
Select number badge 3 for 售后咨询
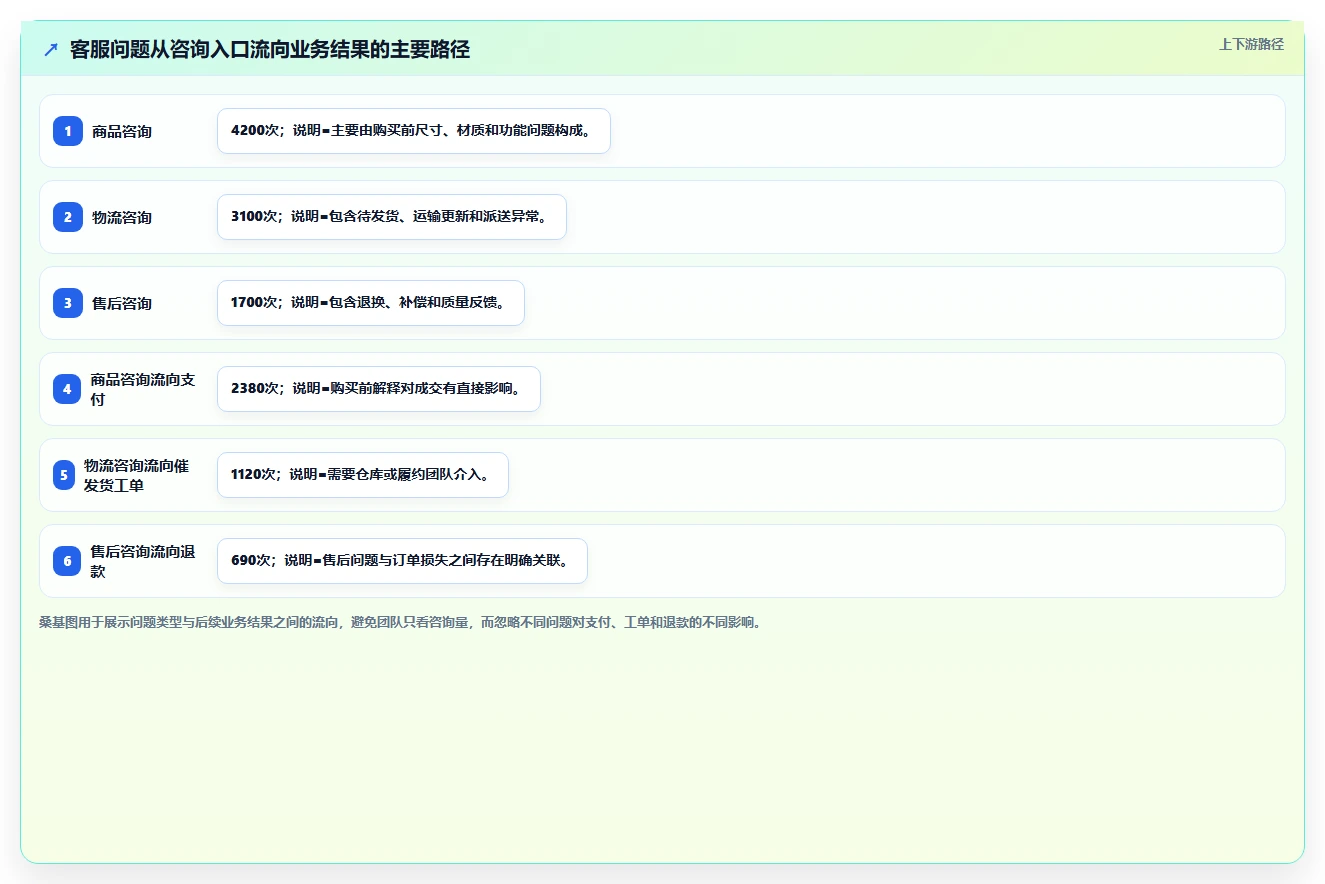pyautogui.click(x=68, y=303)
